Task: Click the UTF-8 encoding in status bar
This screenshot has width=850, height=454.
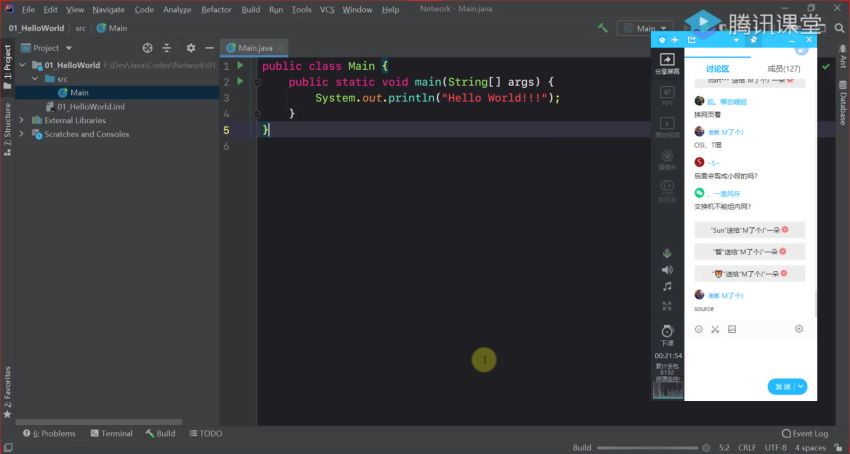Action: click(x=776, y=447)
